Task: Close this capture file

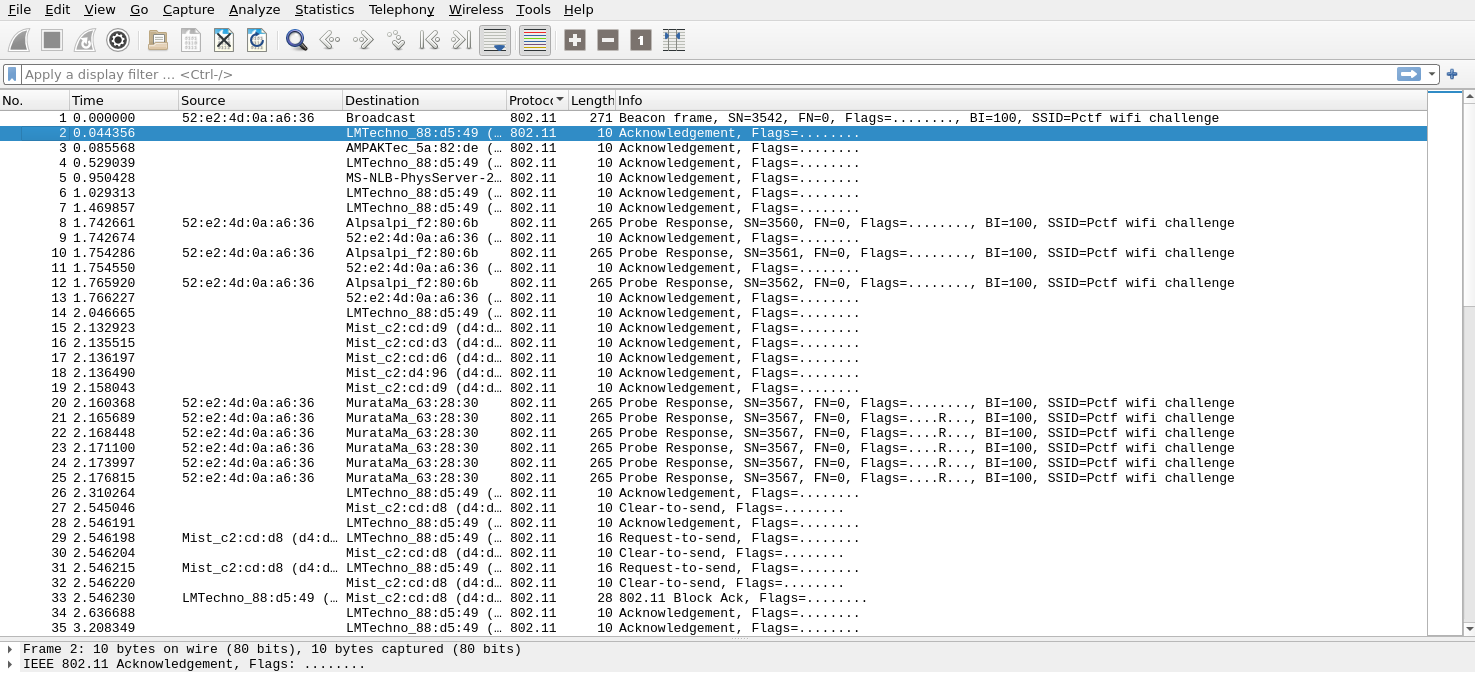Action: [224, 40]
